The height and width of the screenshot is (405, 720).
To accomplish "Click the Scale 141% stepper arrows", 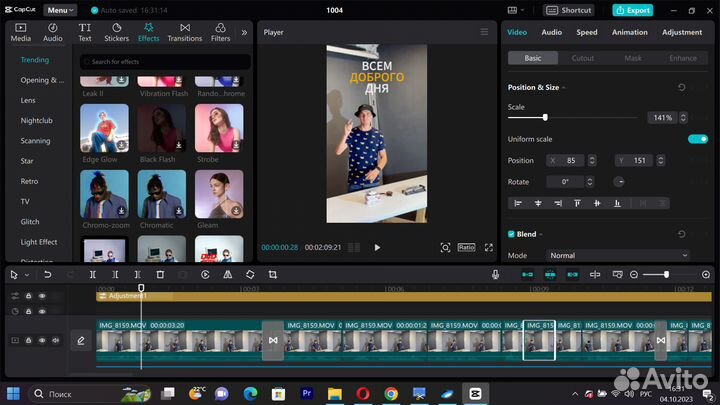I will click(683, 118).
